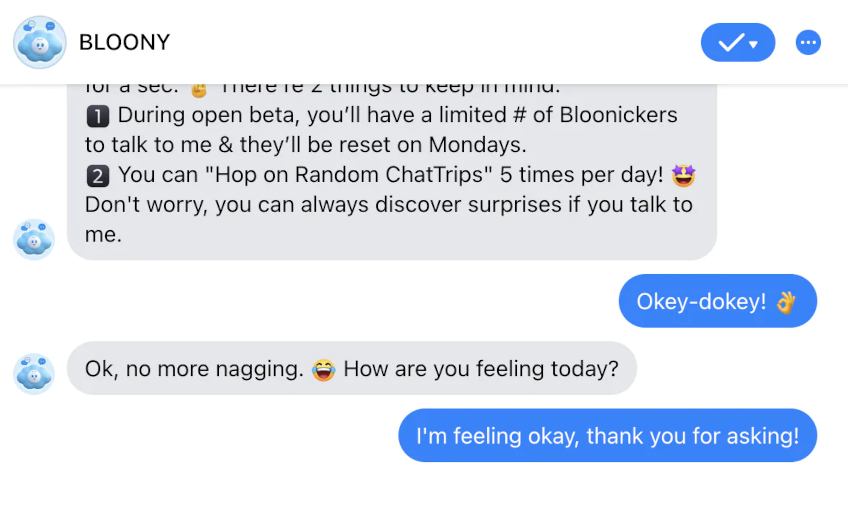Click Bloony's avatar beside the Bloonickers message

[34, 239]
